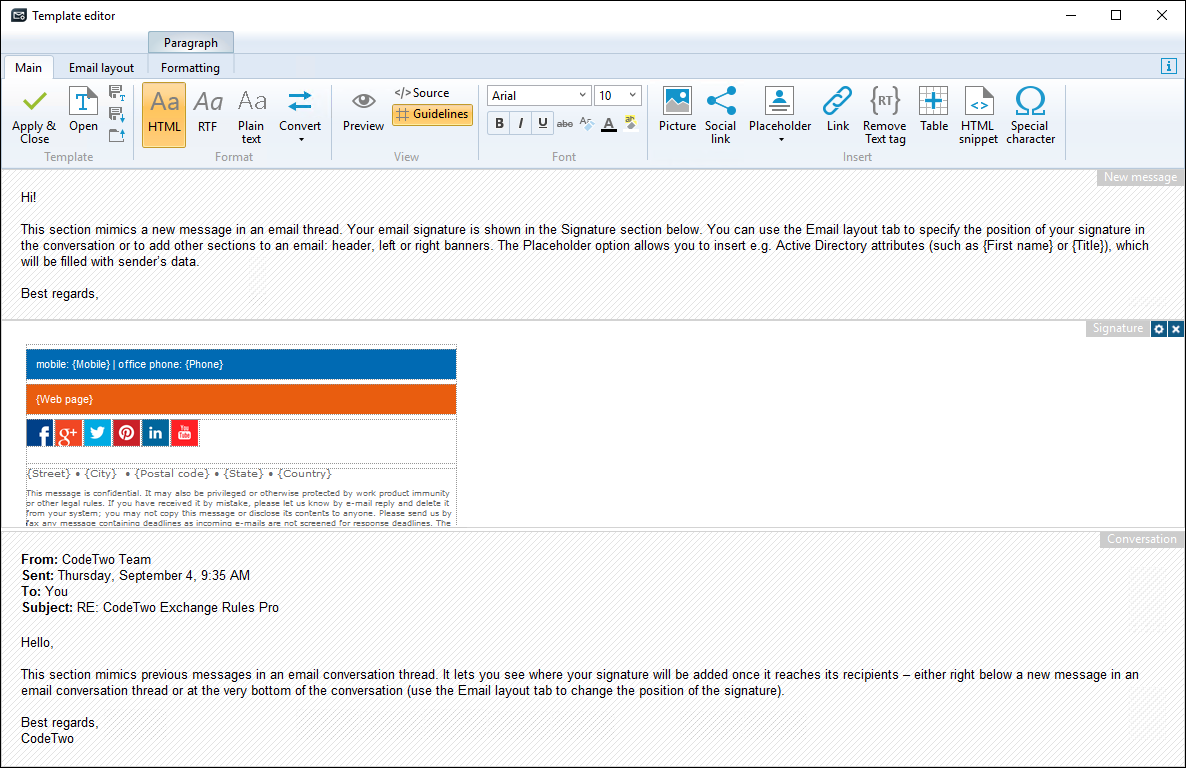Insert an HTML snippet

(x=978, y=116)
